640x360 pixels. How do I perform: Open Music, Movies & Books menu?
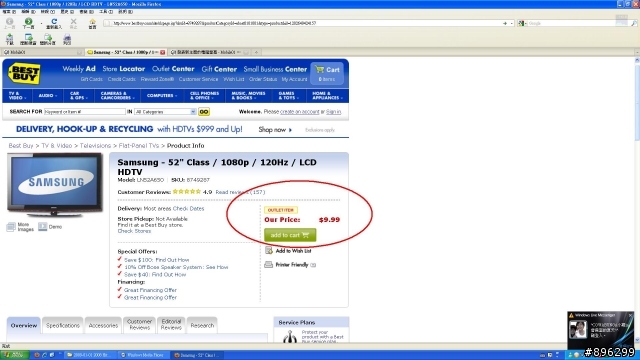click(x=248, y=96)
